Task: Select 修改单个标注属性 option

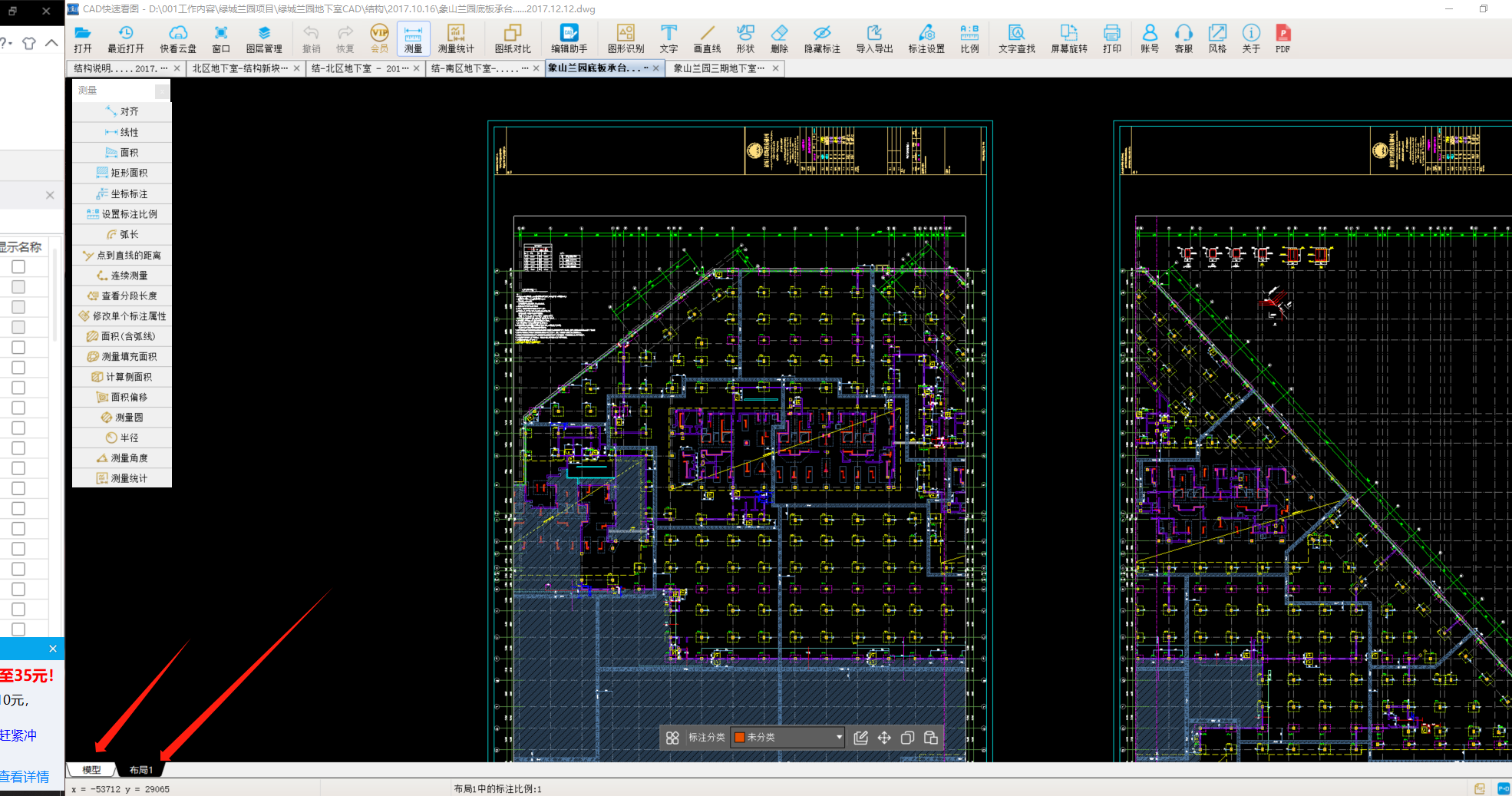Action: pyautogui.click(x=122, y=315)
